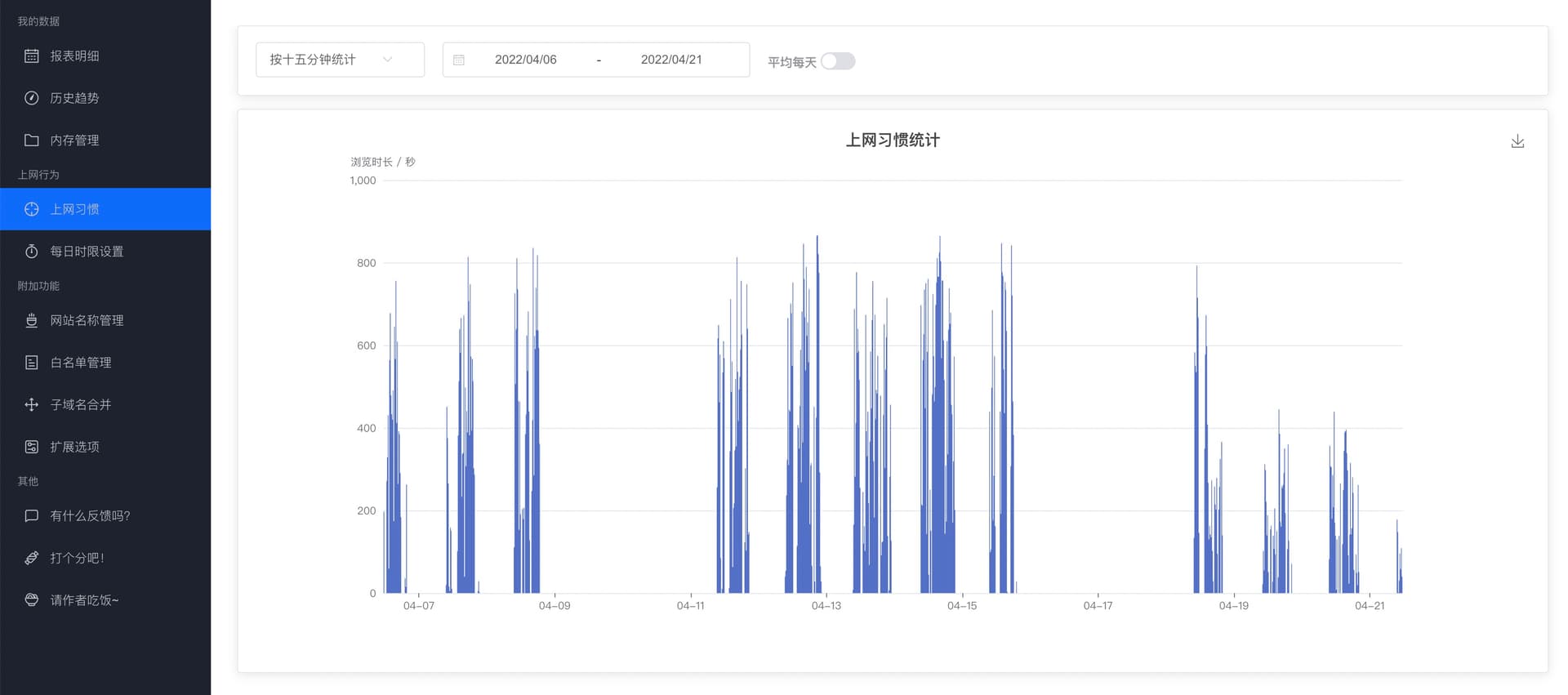Click the 内存管理 folder icon
This screenshot has width=1568, height=695.
coord(31,140)
